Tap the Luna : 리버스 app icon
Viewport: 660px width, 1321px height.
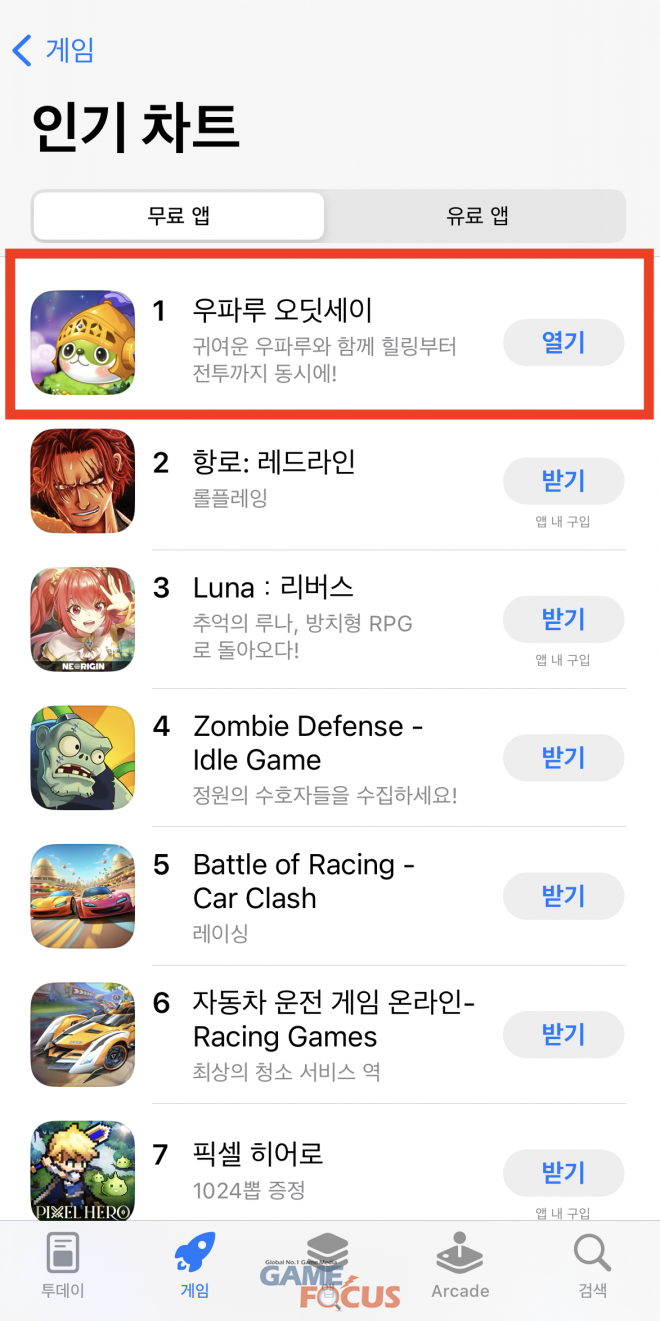click(x=83, y=619)
